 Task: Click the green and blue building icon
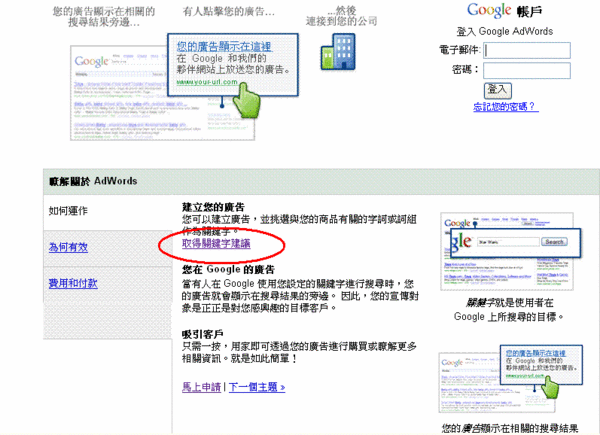click(338, 52)
